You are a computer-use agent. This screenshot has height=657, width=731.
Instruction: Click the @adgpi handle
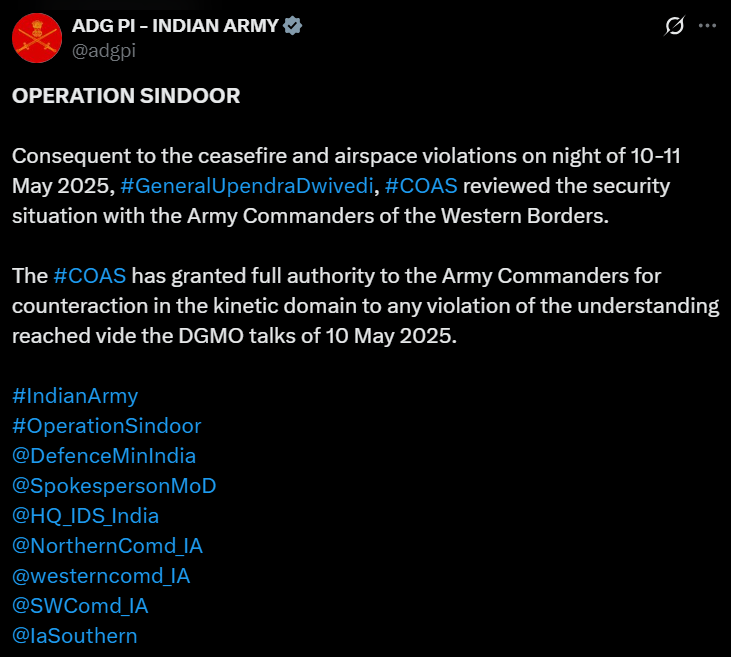pos(103,49)
